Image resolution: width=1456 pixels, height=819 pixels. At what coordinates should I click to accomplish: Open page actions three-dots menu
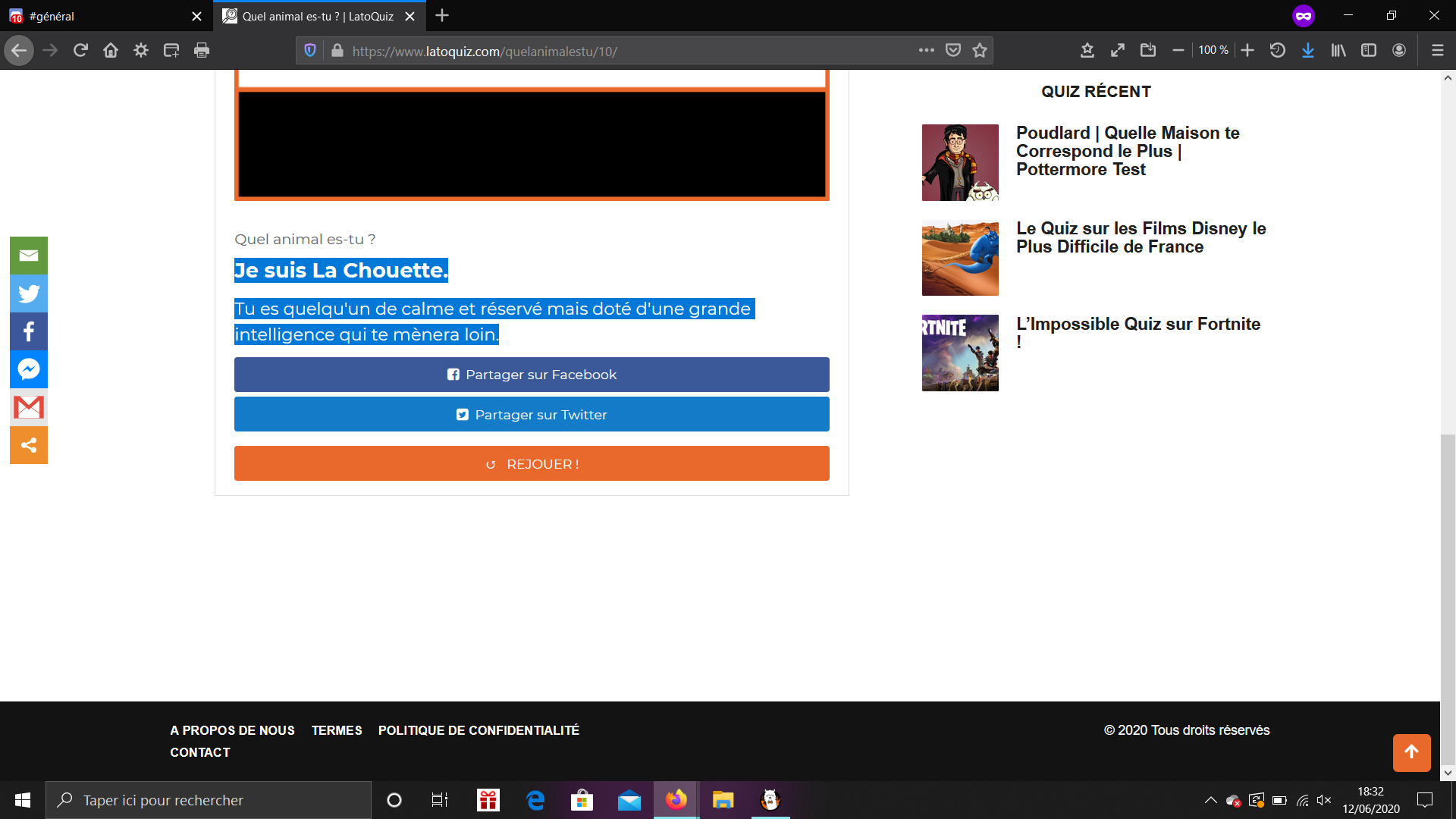coord(926,50)
